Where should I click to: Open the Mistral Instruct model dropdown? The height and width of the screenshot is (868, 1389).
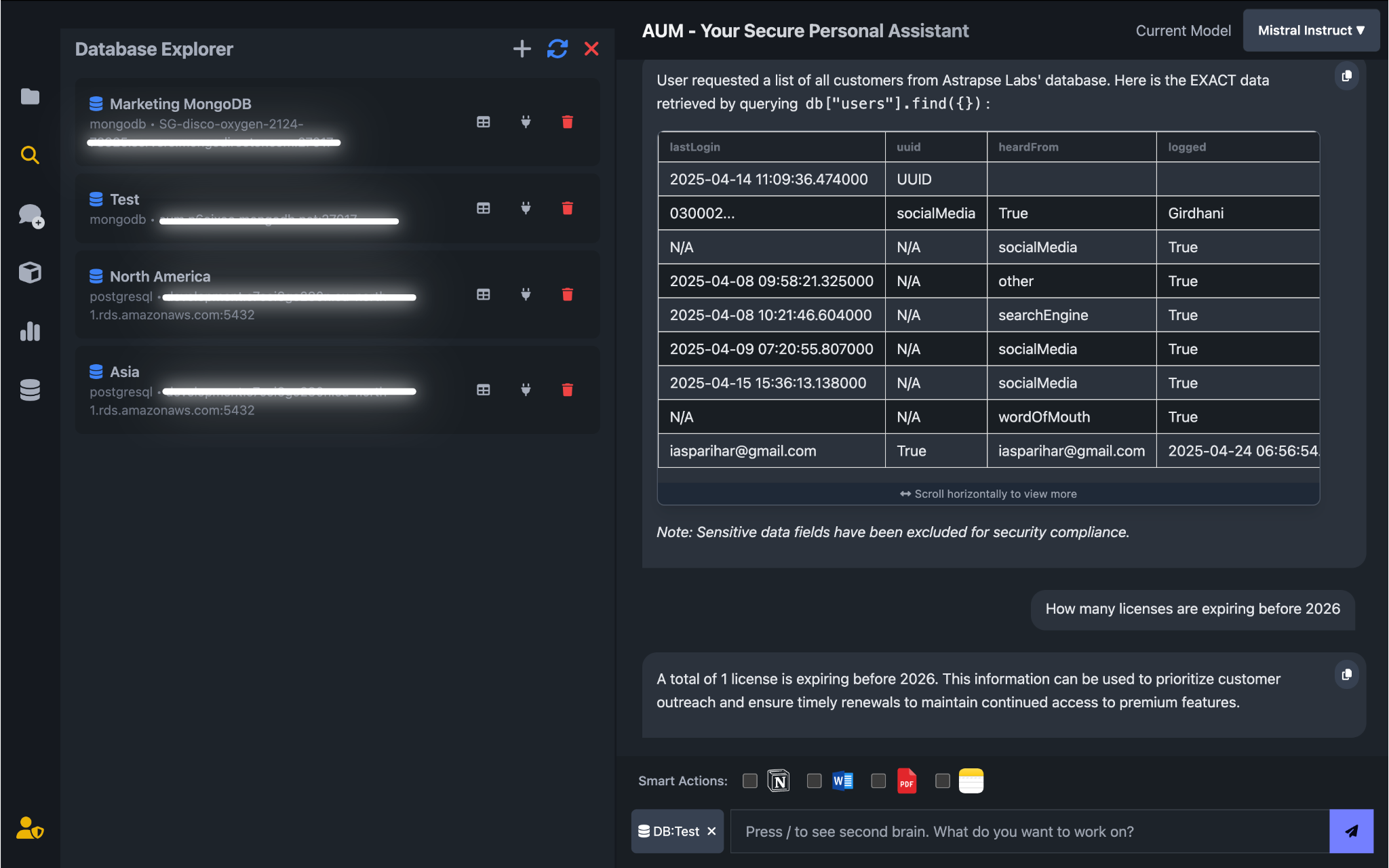(1311, 31)
